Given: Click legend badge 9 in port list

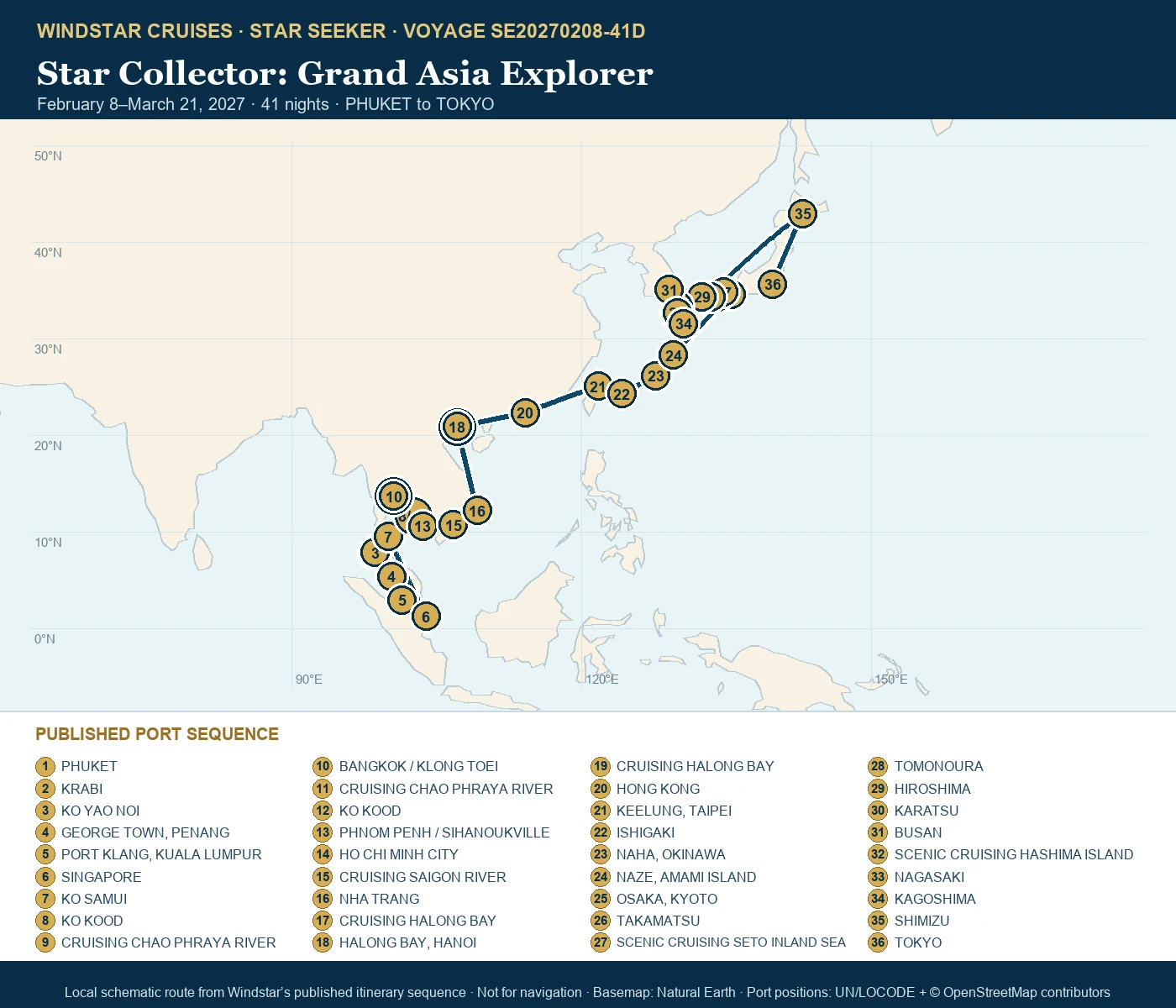Looking at the screenshot, I should click(45, 942).
